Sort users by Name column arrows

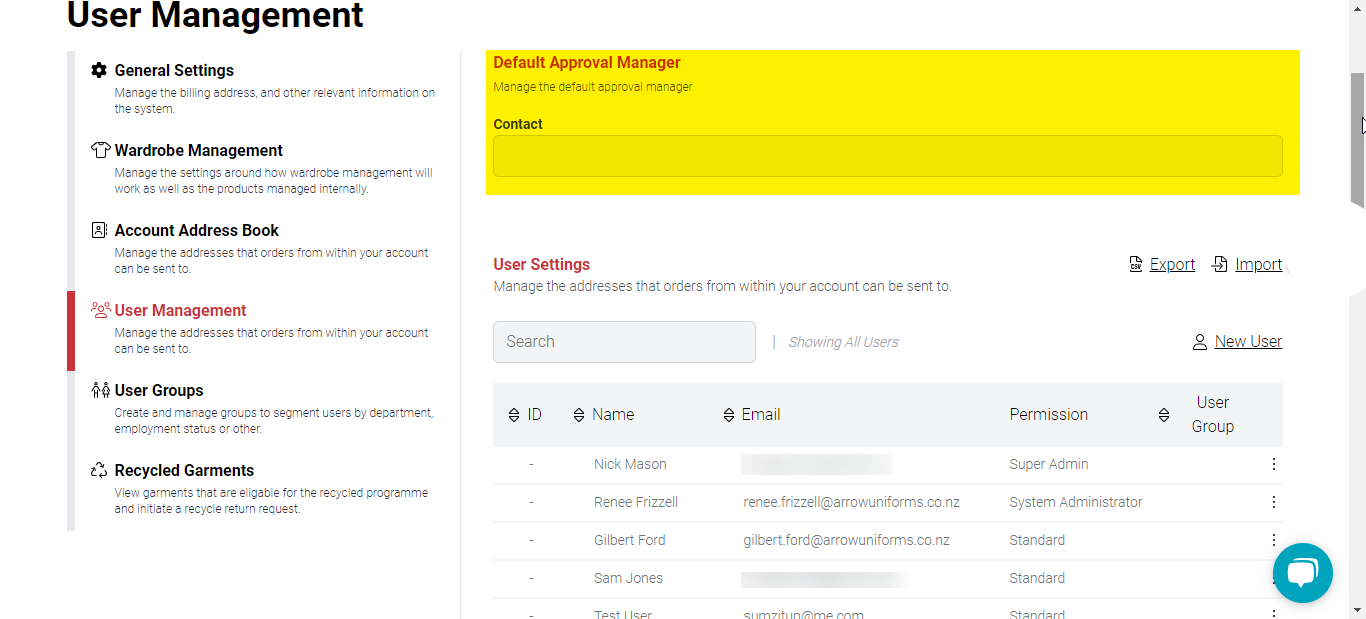[579, 415]
